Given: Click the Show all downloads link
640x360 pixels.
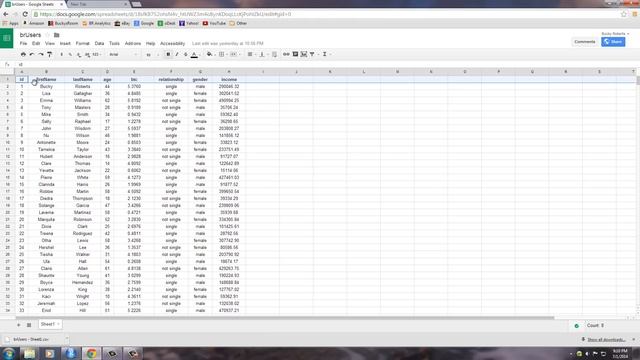Looking at the screenshot, I should coord(606,340).
